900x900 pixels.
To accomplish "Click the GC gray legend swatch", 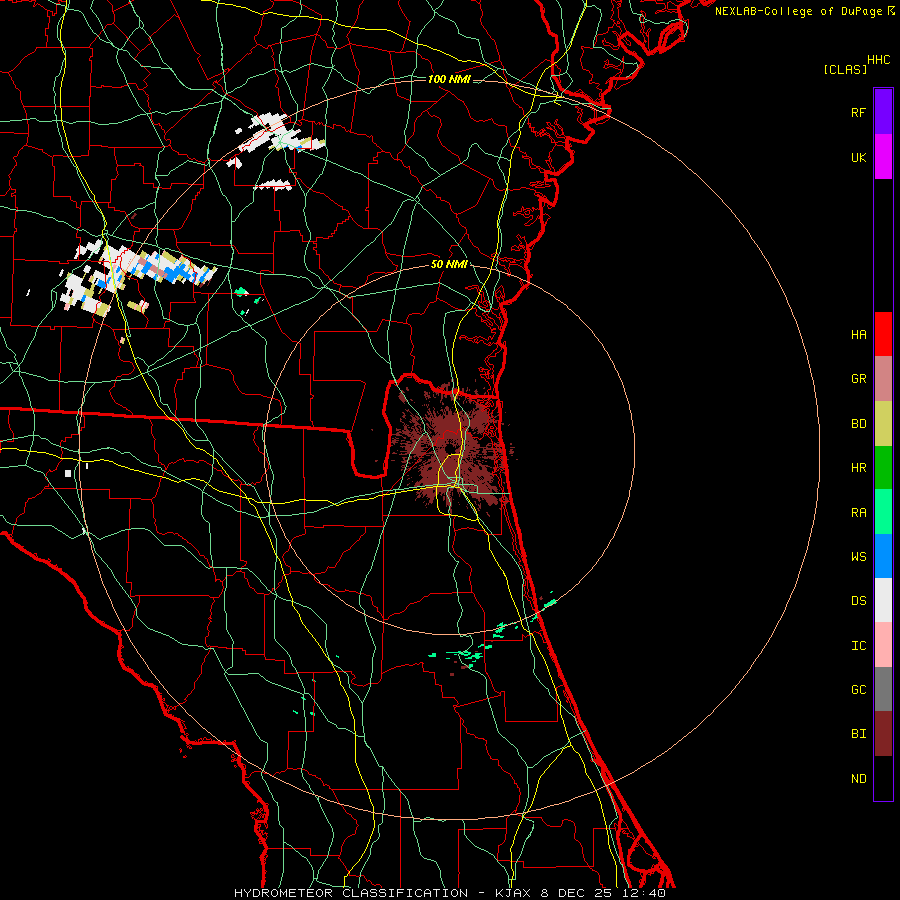I will [883, 689].
